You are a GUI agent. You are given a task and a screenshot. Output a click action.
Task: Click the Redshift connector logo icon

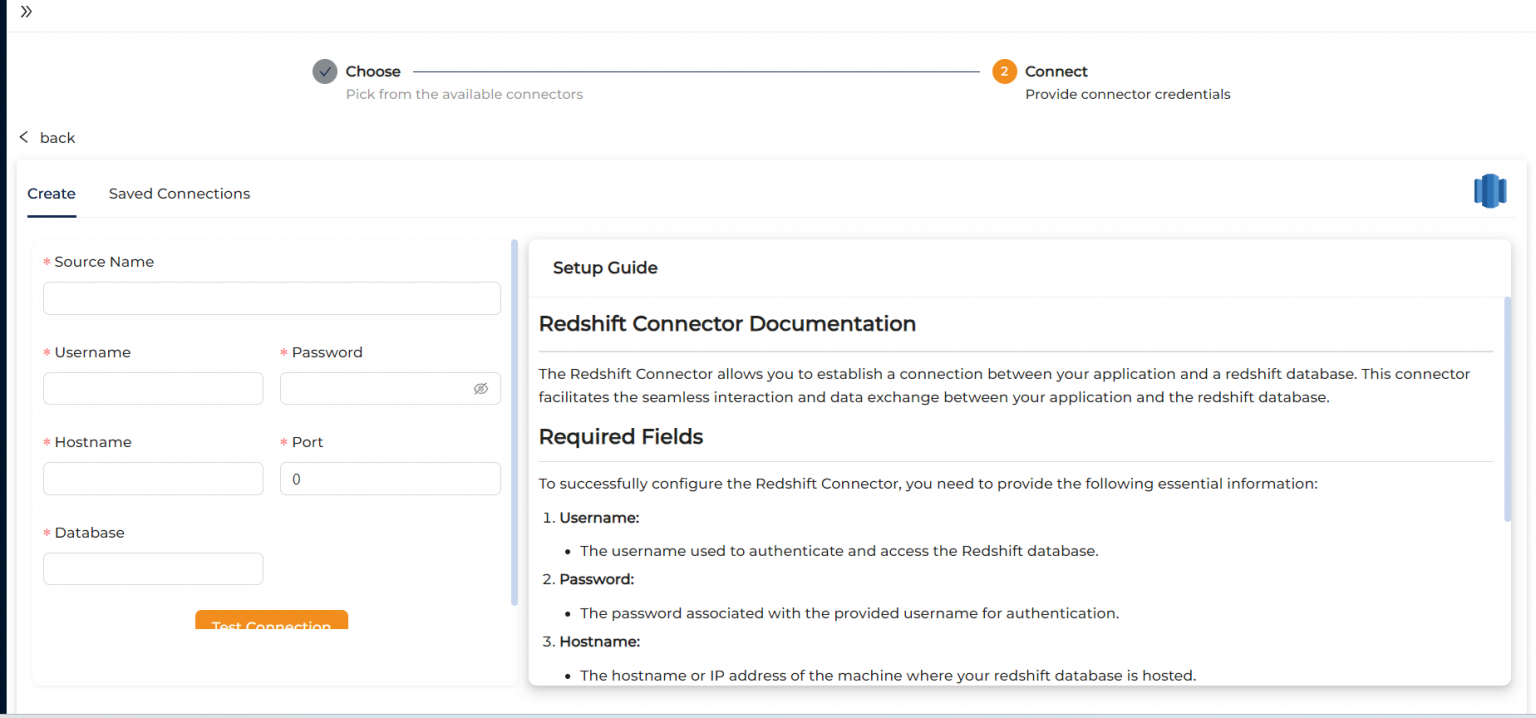(x=1489, y=190)
